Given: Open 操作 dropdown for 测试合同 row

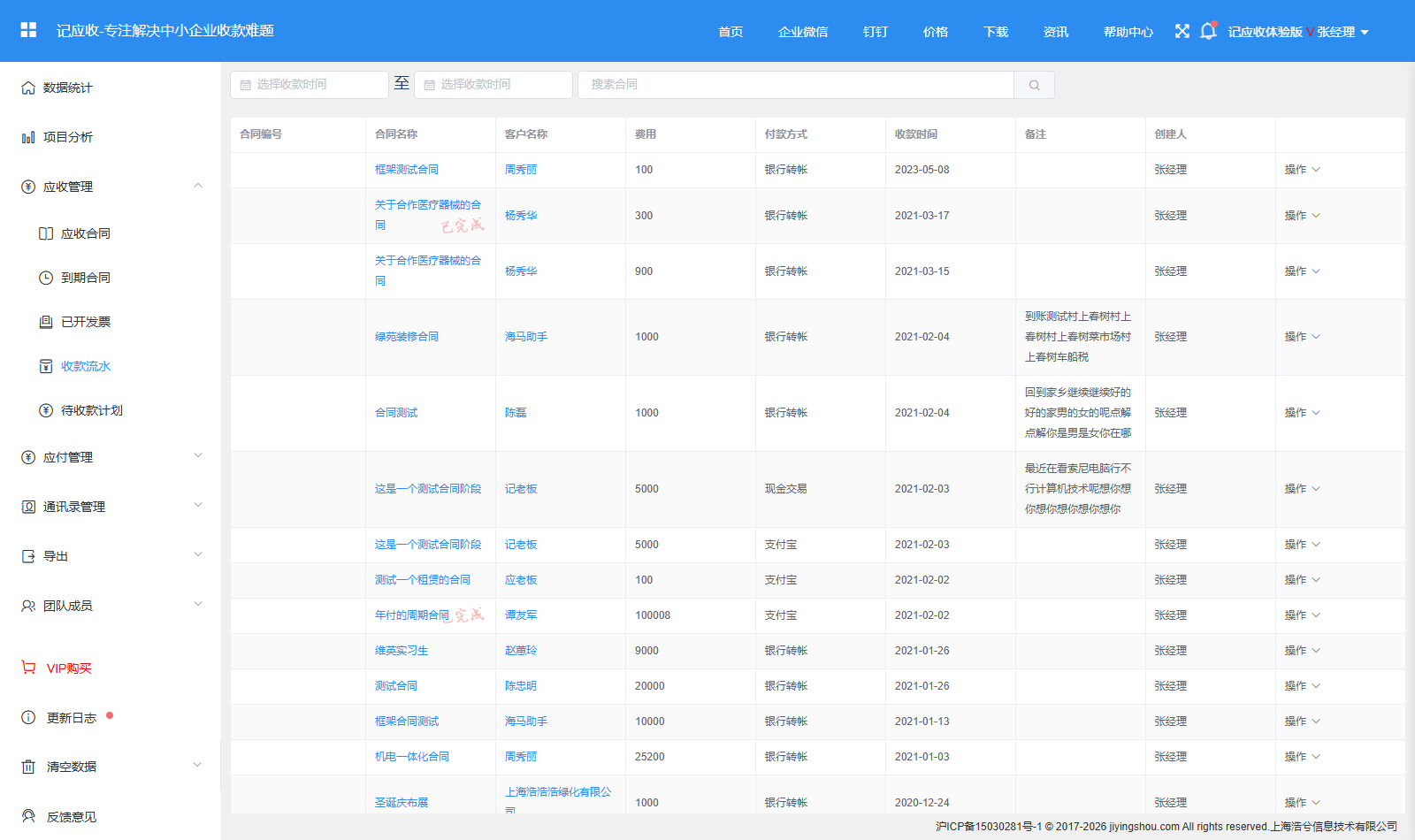Looking at the screenshot, I should click(1302, 686).
